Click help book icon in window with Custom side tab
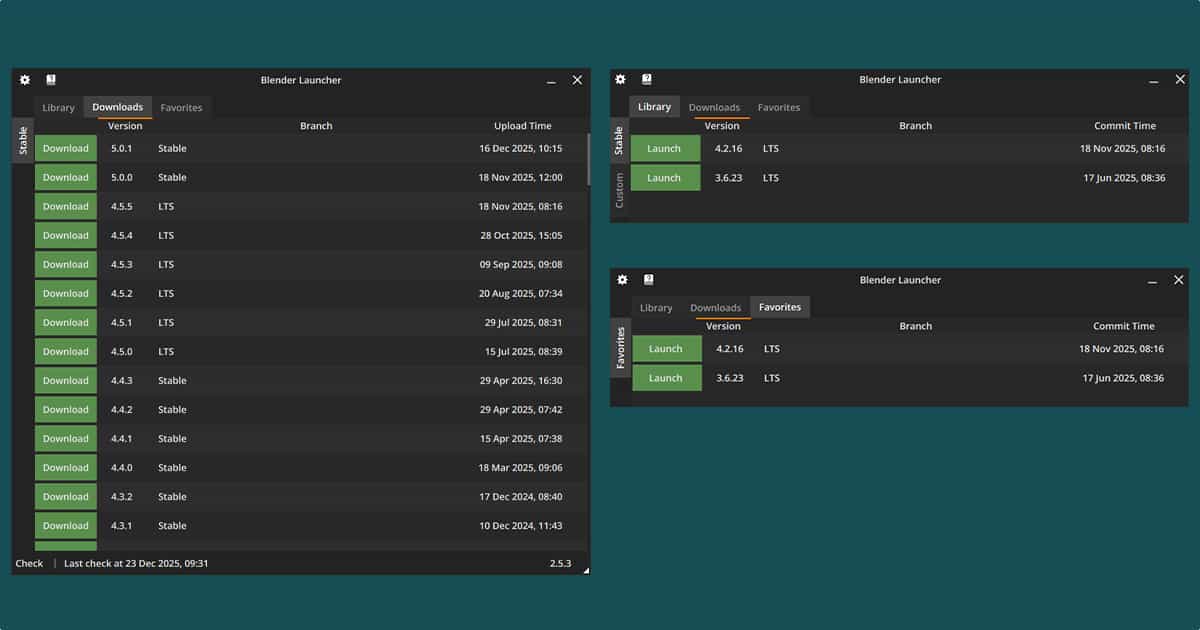 [647, 79]
